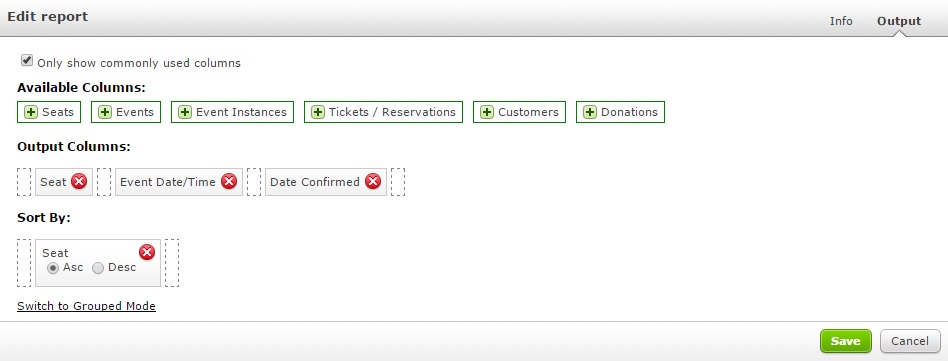The image size is (948, 361).
Task: Expand the Seats column group plus icon
Action: [31, 112]
